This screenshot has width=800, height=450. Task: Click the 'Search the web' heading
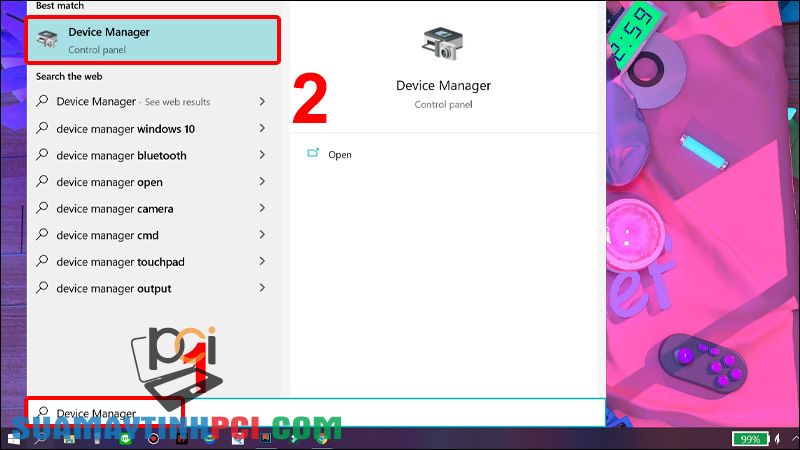click(69, 77)
